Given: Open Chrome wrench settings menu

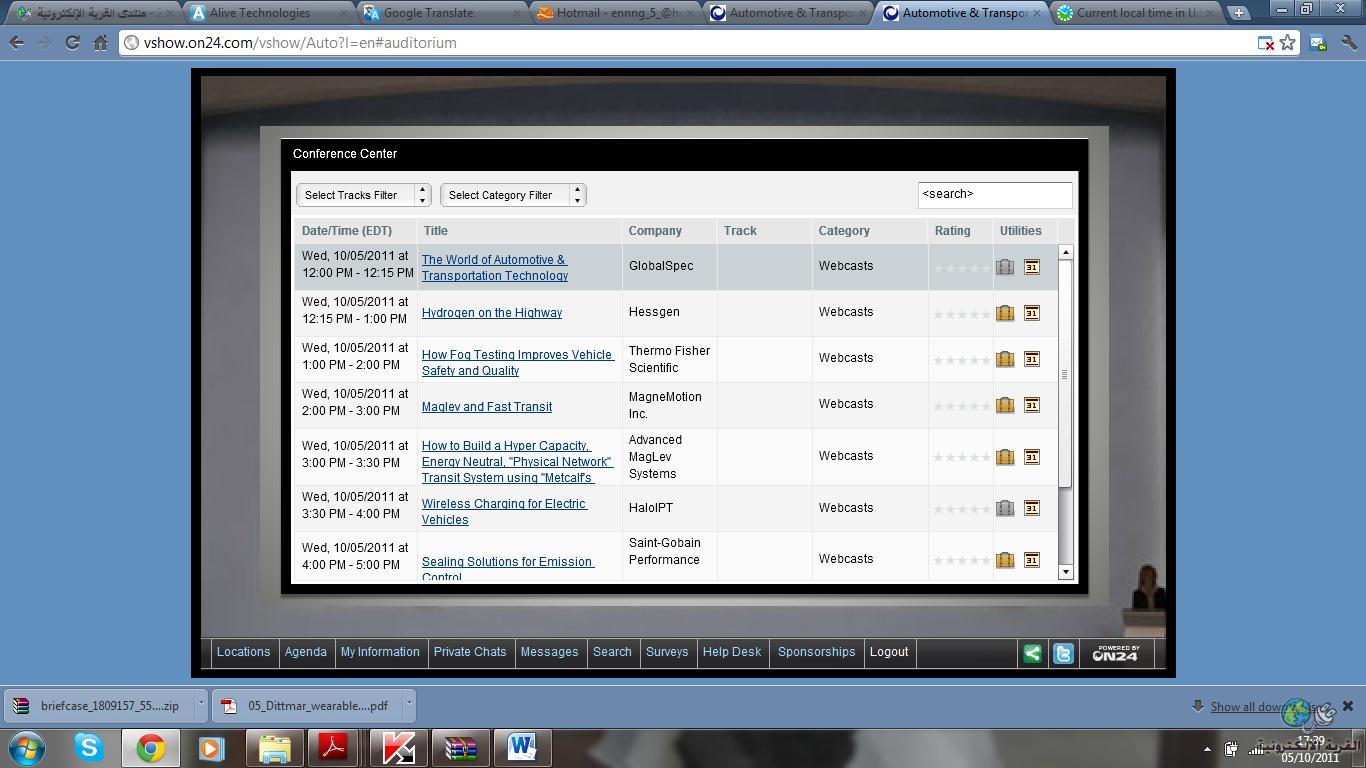Looking at the screenshot, I should point(1348,43).
